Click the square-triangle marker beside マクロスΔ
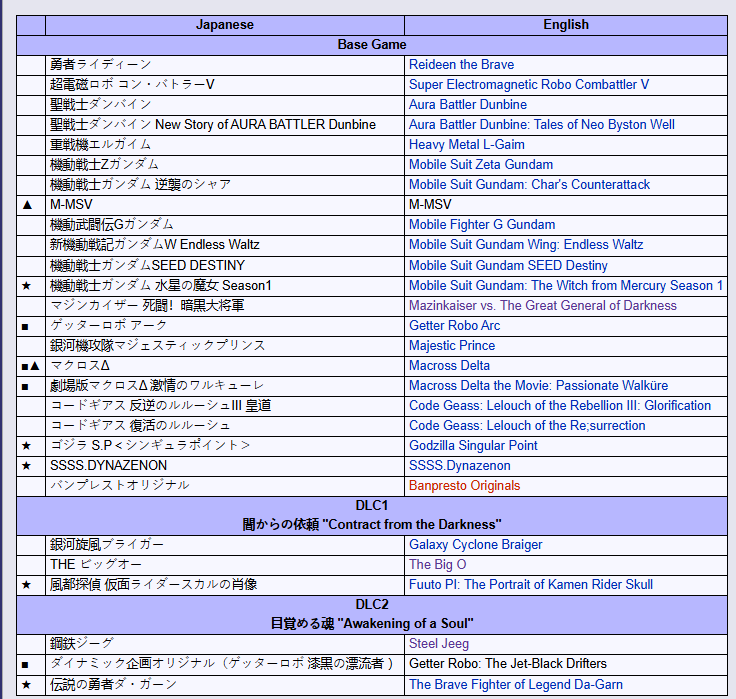 pyautogui.click(x=31, y=366)
